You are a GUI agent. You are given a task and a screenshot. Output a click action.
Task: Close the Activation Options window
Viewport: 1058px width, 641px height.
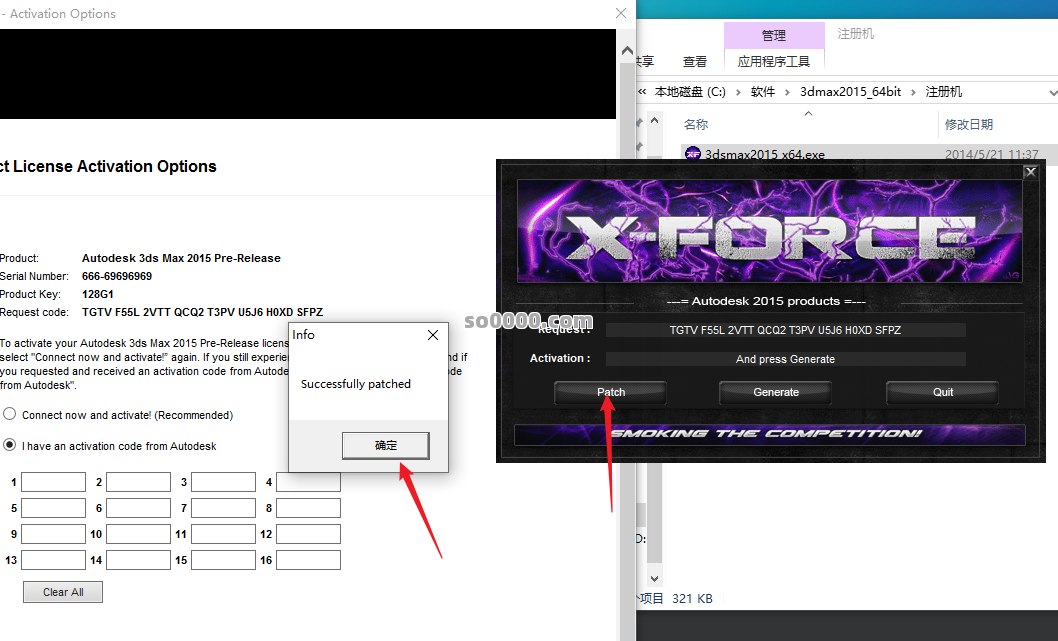(620, 14)
